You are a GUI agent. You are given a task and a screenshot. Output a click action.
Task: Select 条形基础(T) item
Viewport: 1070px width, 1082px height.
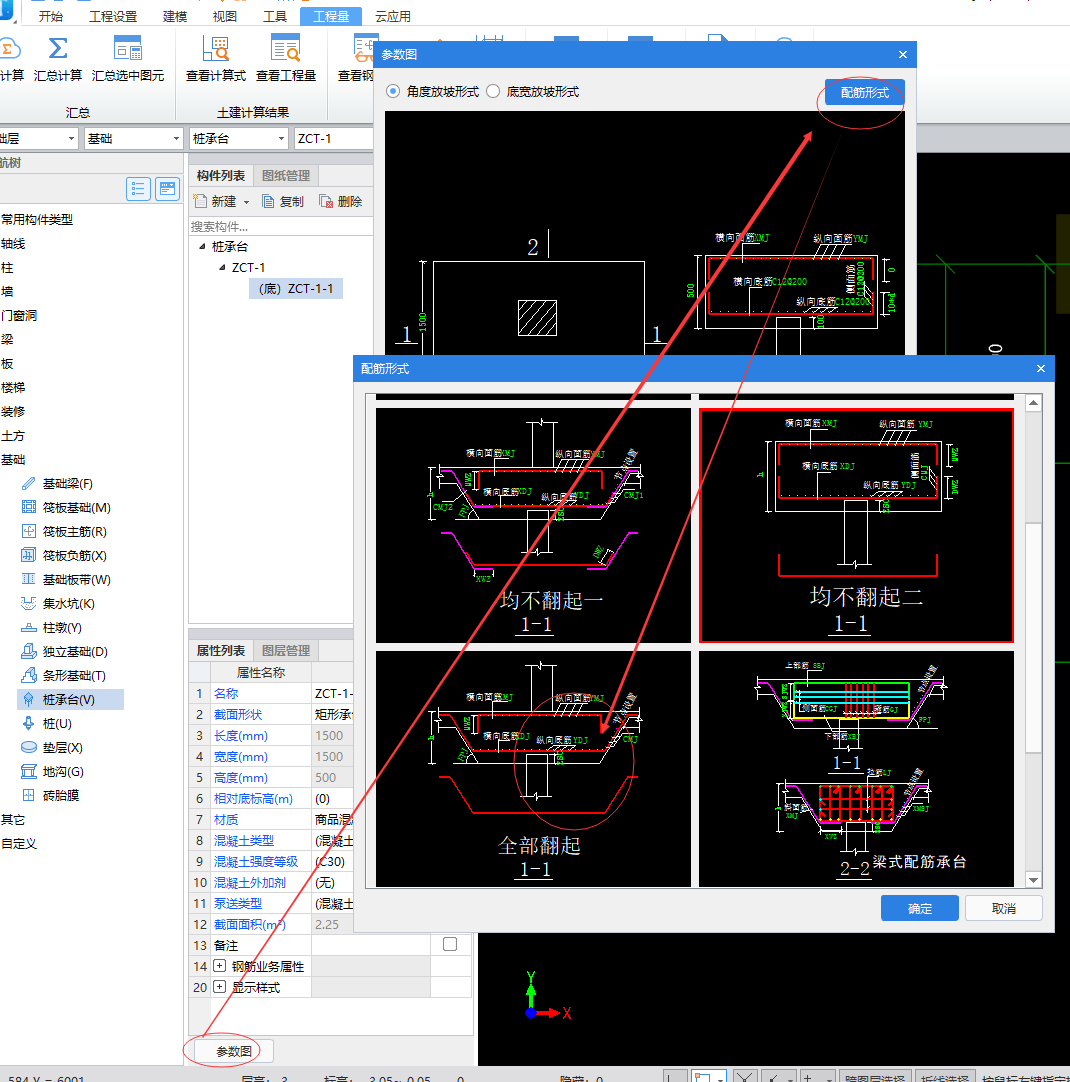point(74,676)
